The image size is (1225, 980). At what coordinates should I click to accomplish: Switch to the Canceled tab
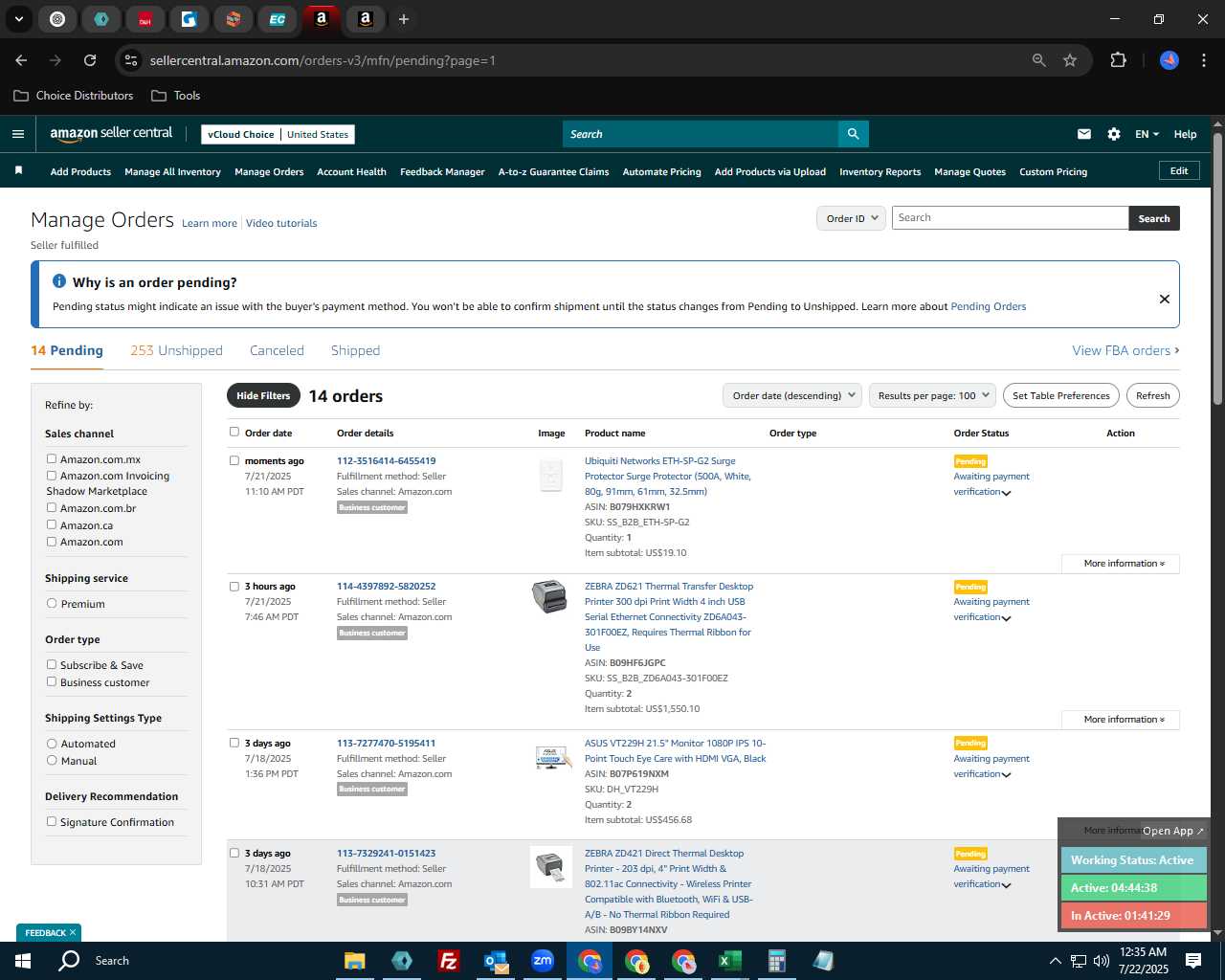[x=277, y=350]
